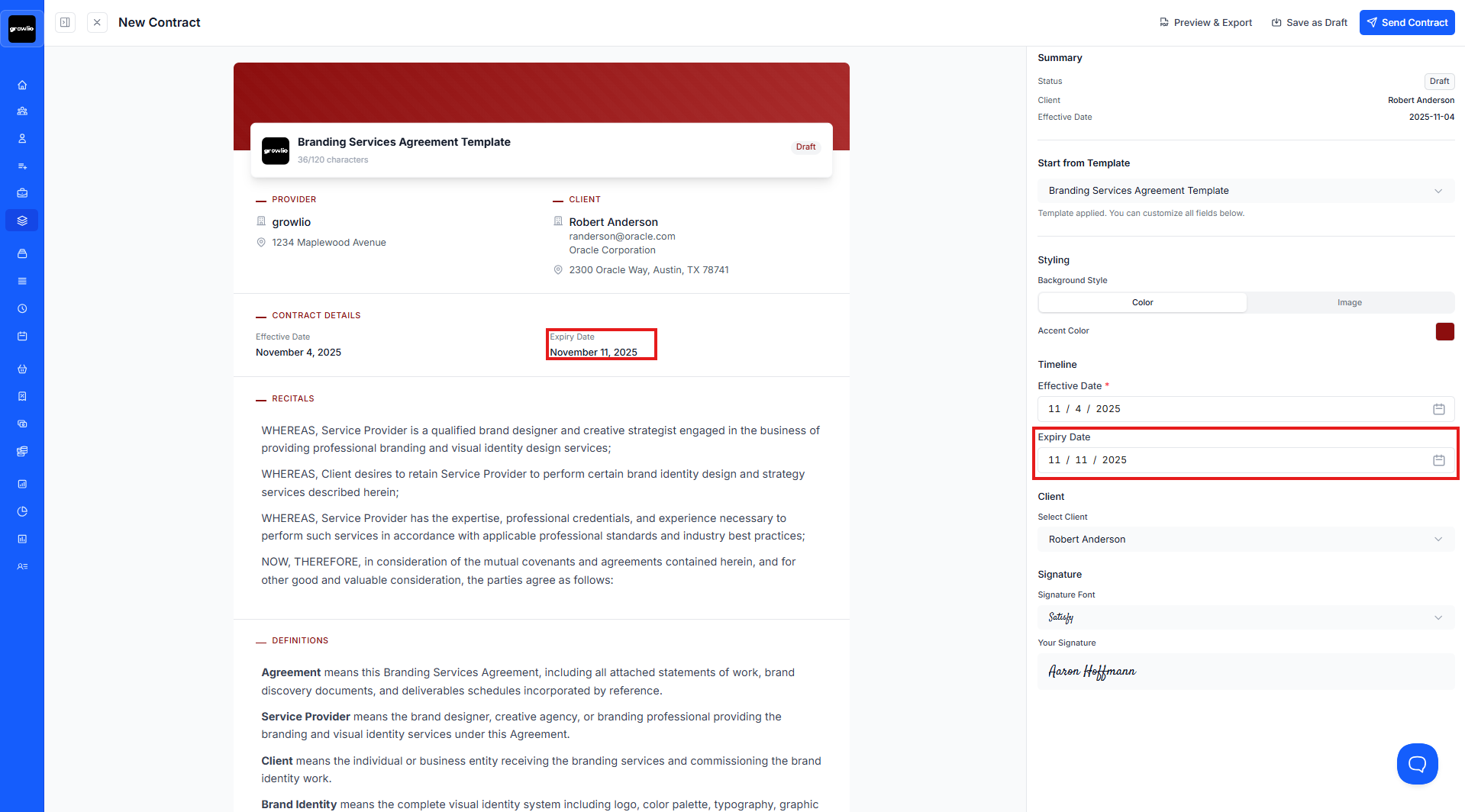The width and height of the screenshot is (1465, 812).
Task: Expand the Start from Template dropdown
Action: 1246,191
